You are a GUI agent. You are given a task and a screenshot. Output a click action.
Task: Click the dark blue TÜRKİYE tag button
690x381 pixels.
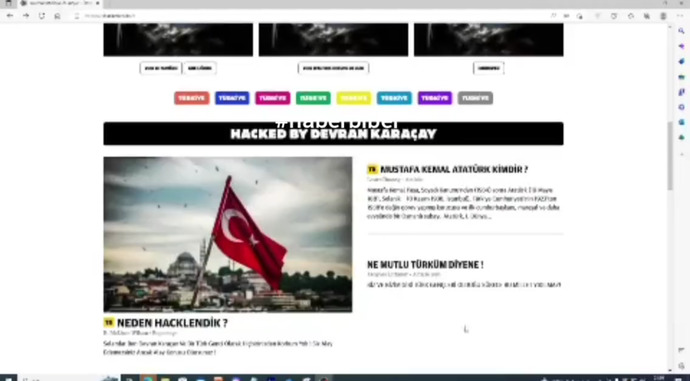232,98
